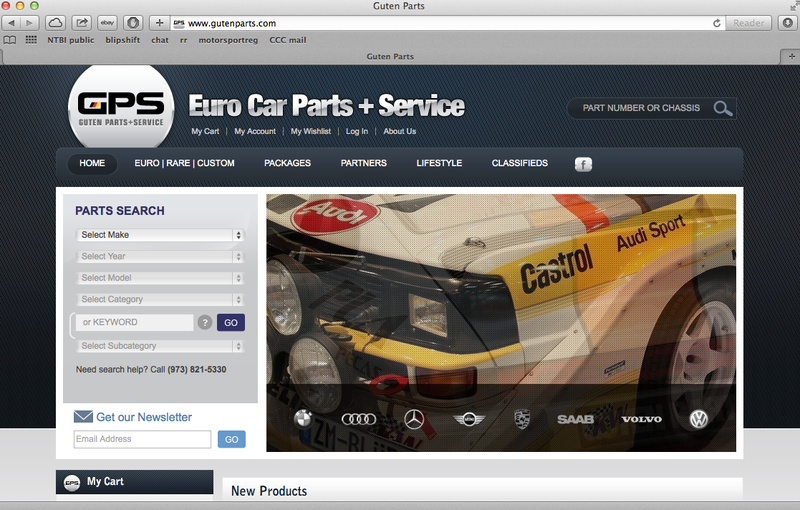The height and width of the screenshot is (510, 800).
Task: Click the keyword help question mark
Action: click(x=205, y=322)
